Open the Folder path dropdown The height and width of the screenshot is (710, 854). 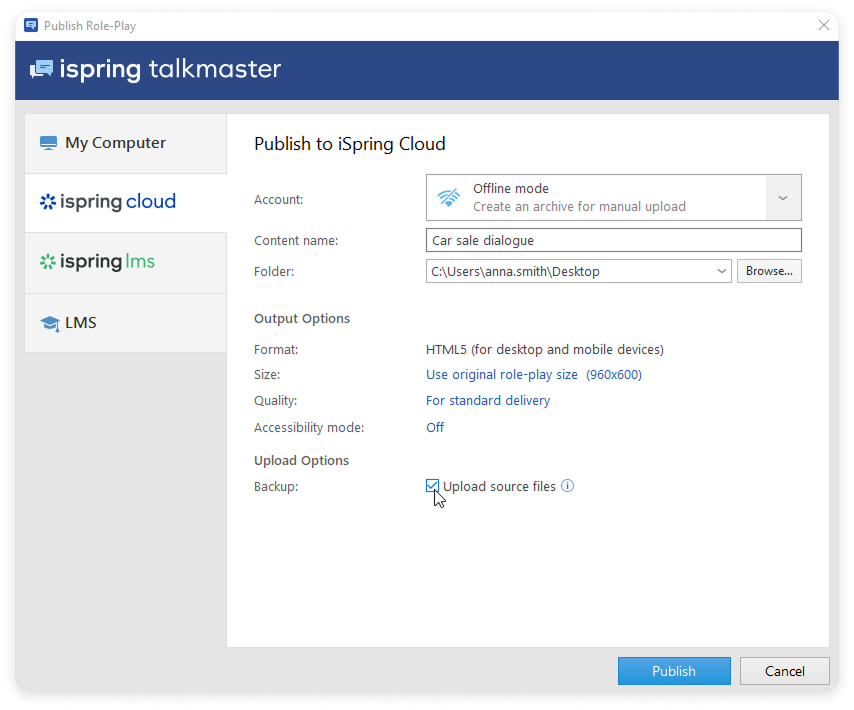(x=722, y=271)
